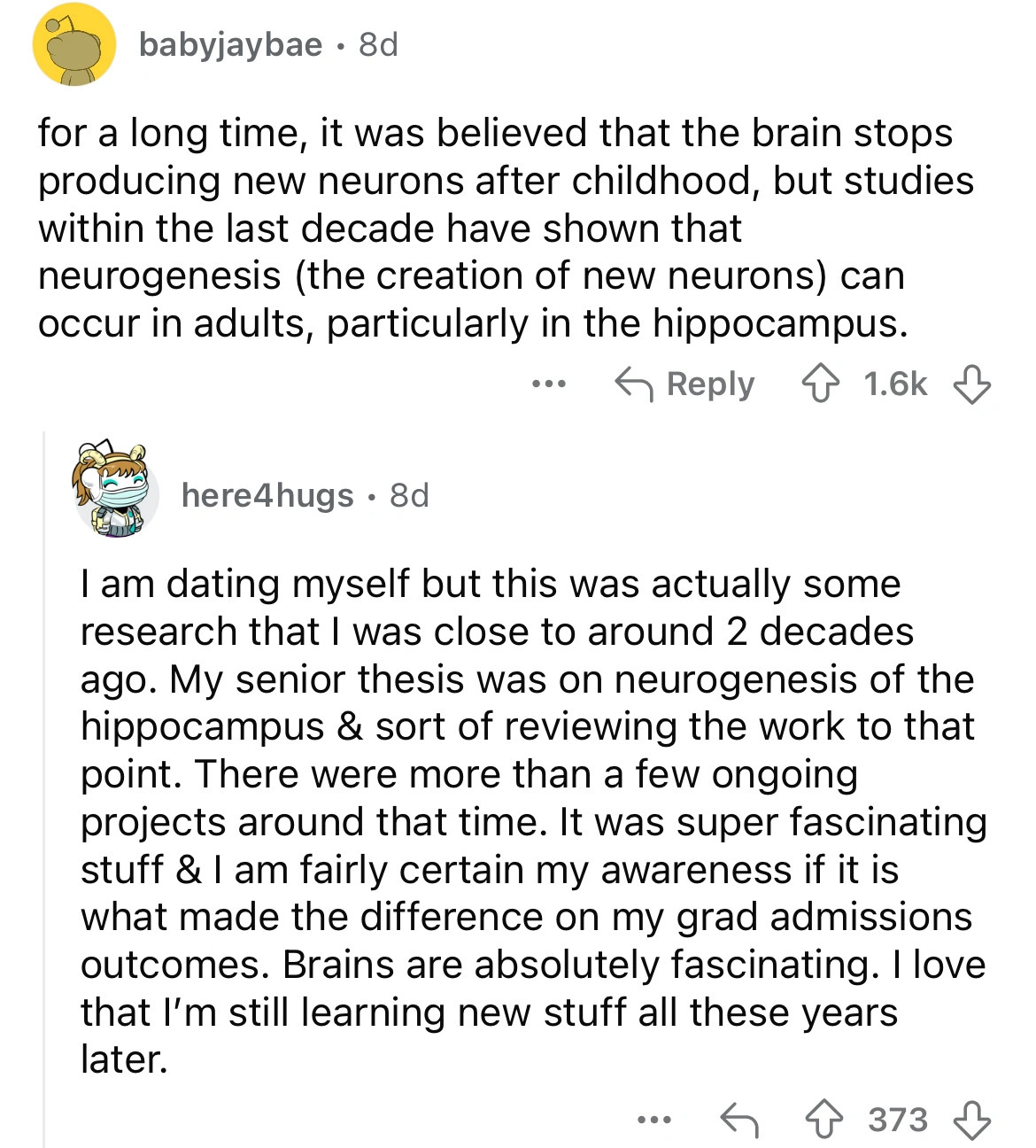Click the 373 vote score
This screenshot has width=1036, height=1148.
pos(898,1120)
